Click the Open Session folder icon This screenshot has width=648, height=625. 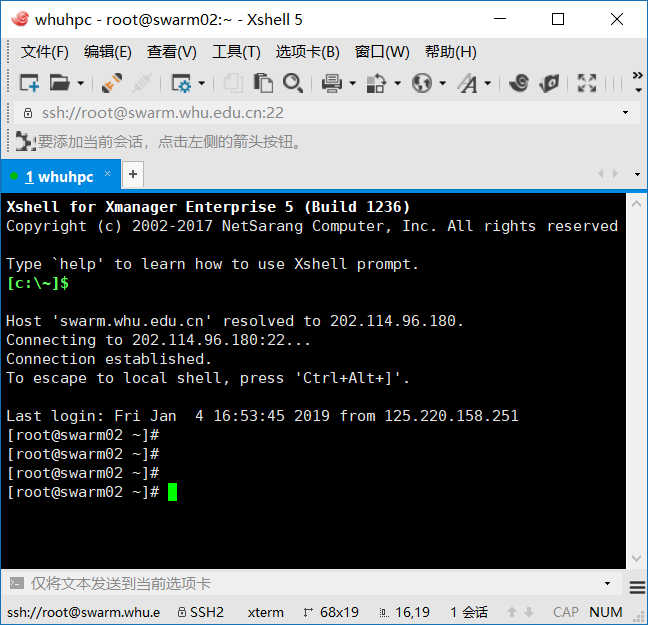(x=60, y=83)
